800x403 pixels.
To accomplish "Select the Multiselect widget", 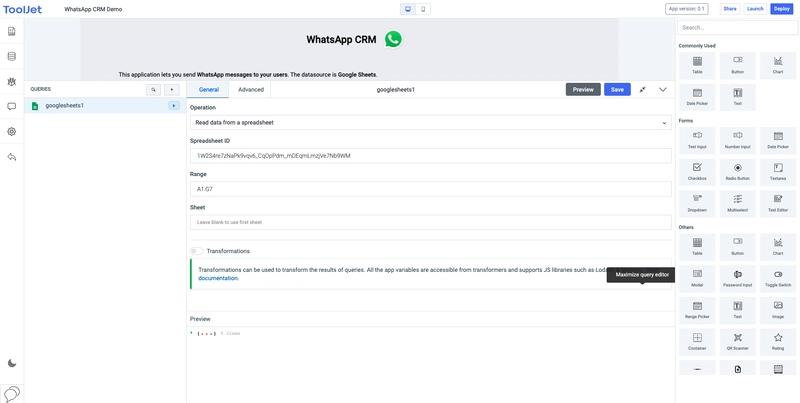I will tap(737, 203).
